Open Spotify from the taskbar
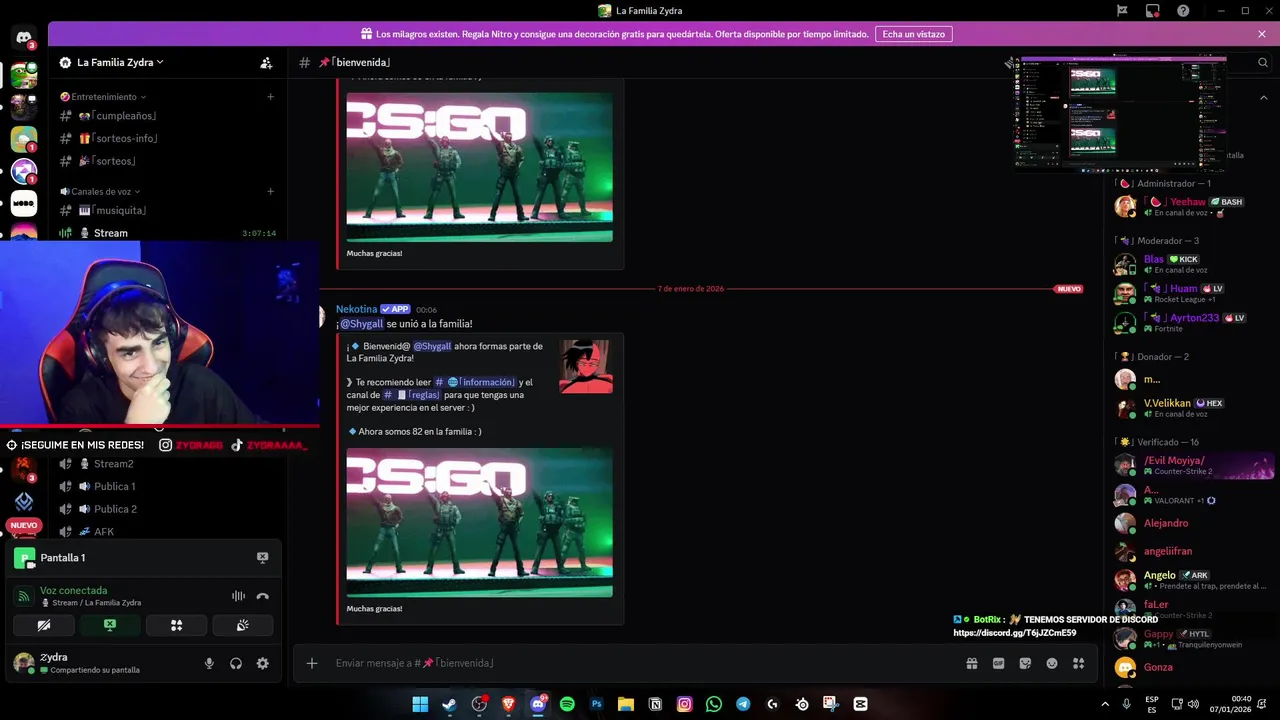 567,704
